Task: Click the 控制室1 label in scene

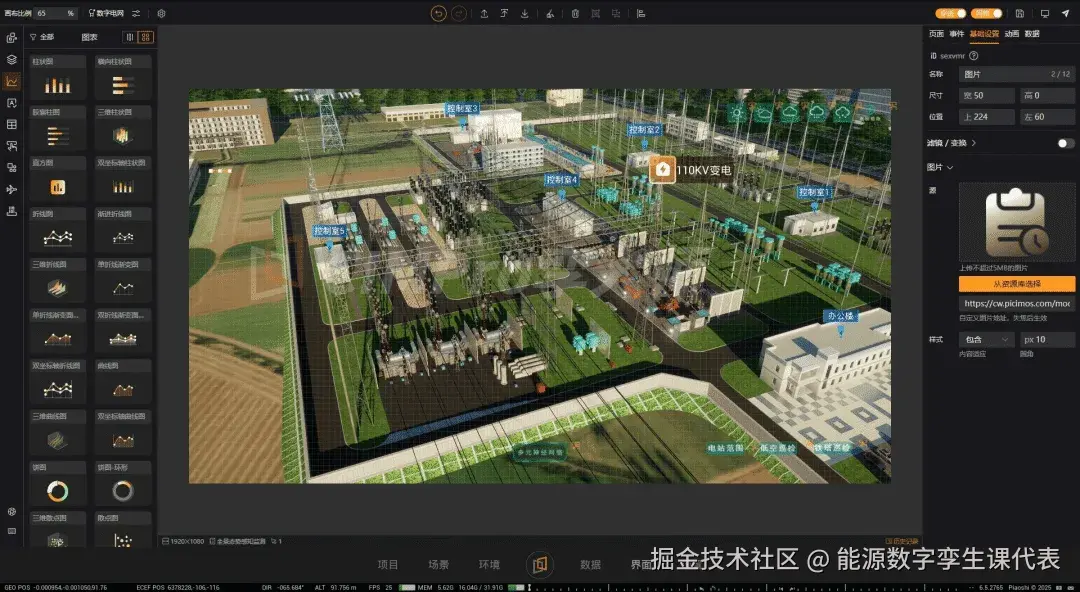Action: pos(816,192)
